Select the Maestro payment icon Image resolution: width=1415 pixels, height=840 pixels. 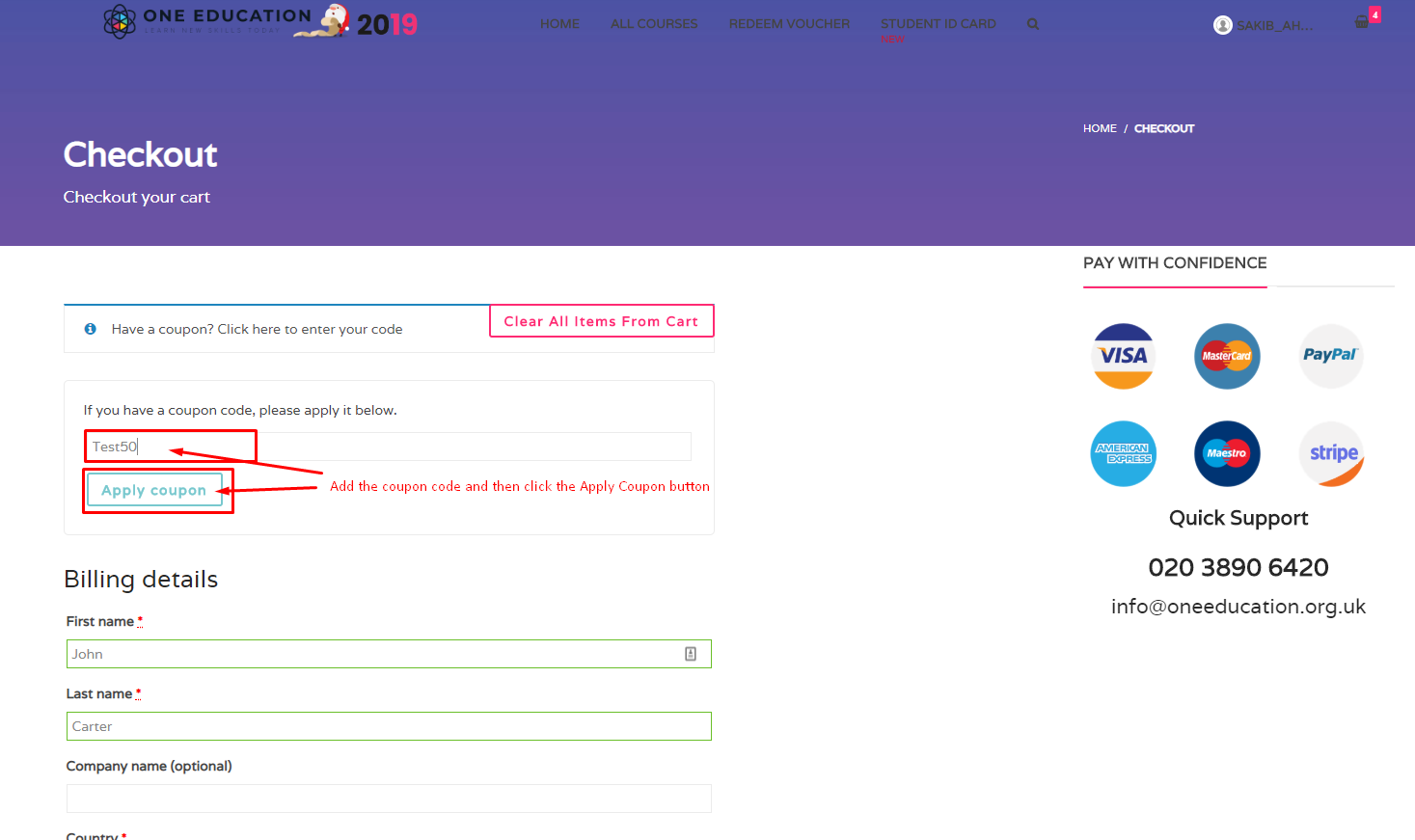tap(1227, 453)
